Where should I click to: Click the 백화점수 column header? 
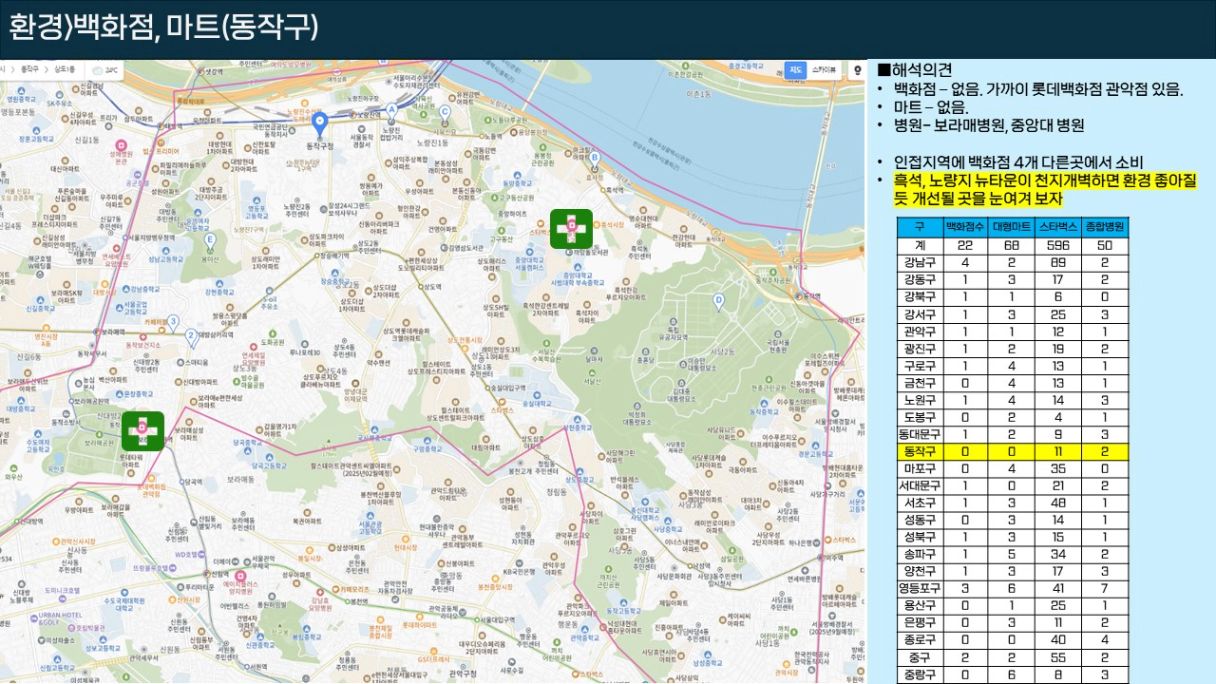[964, 228]
